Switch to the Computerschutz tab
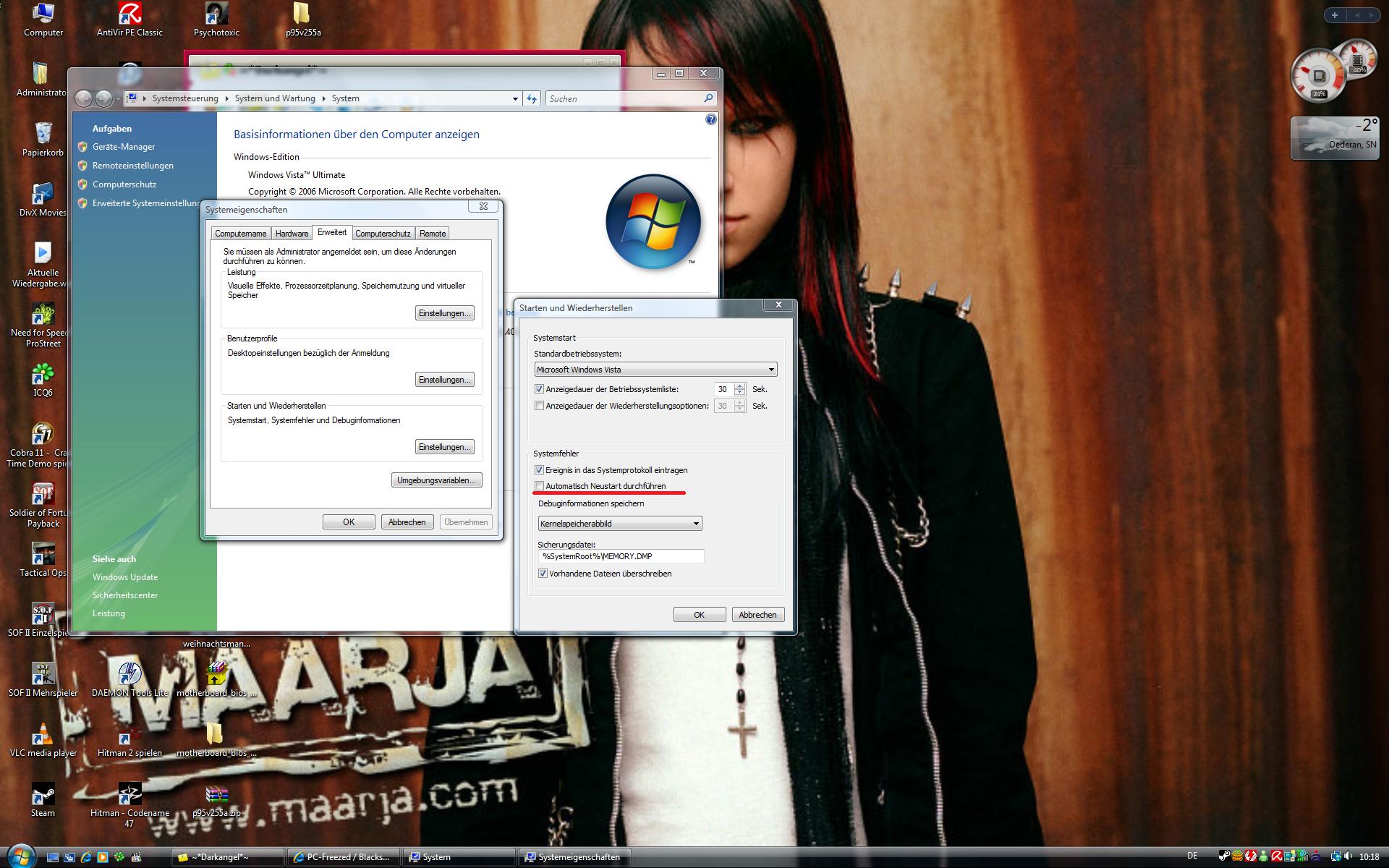This screenshot has width=1389, height=868. [x=383, y=234]
